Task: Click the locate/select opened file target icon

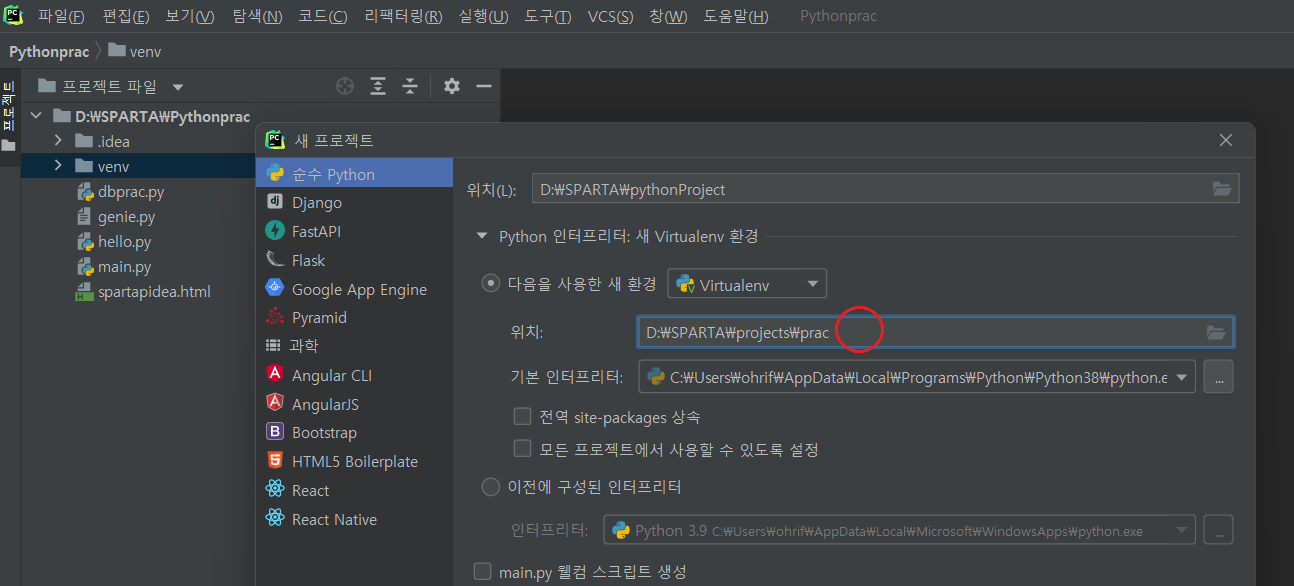Action: coord(345,86)
